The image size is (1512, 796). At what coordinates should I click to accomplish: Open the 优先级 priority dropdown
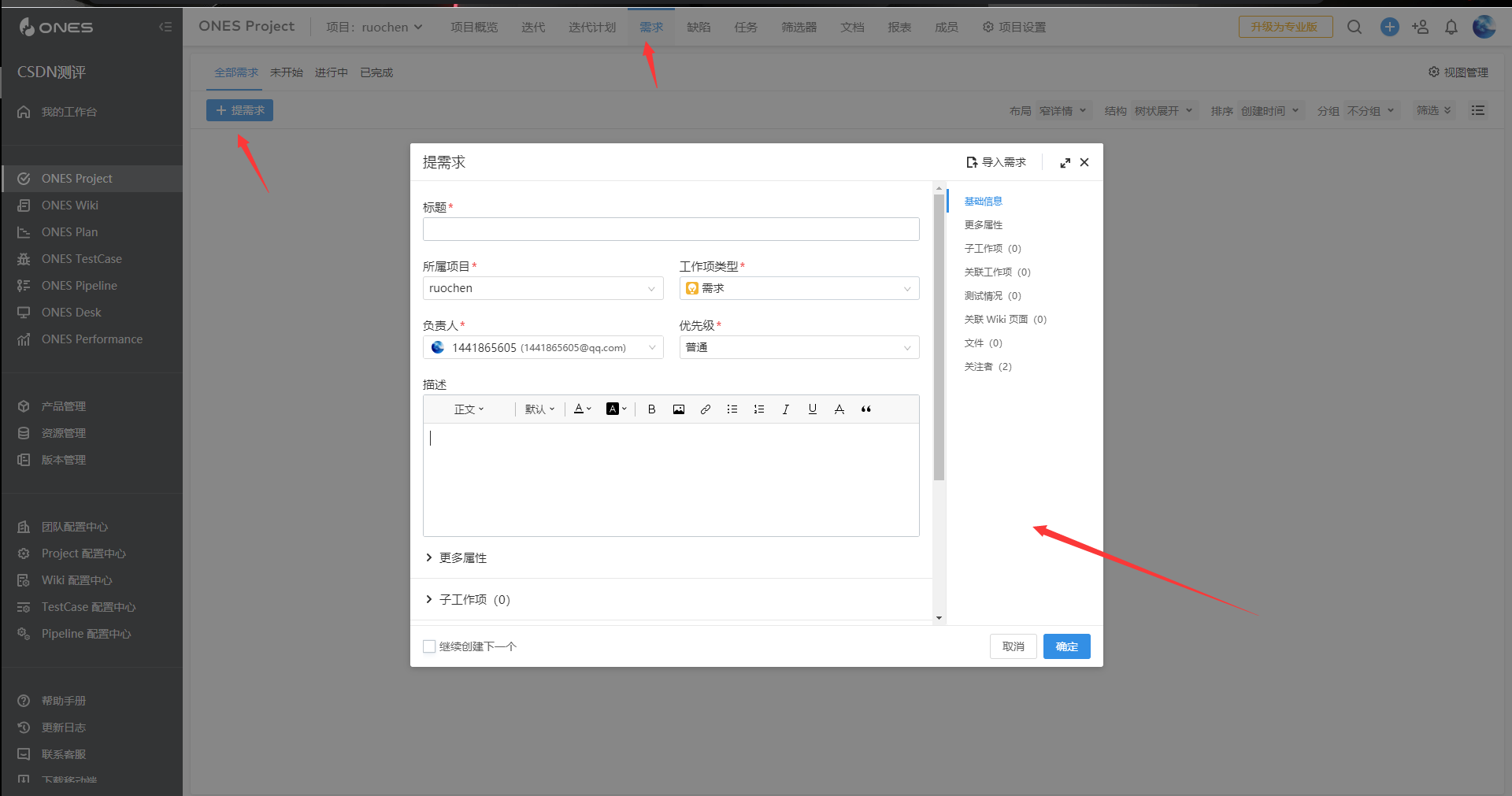[x=799, y=347]
